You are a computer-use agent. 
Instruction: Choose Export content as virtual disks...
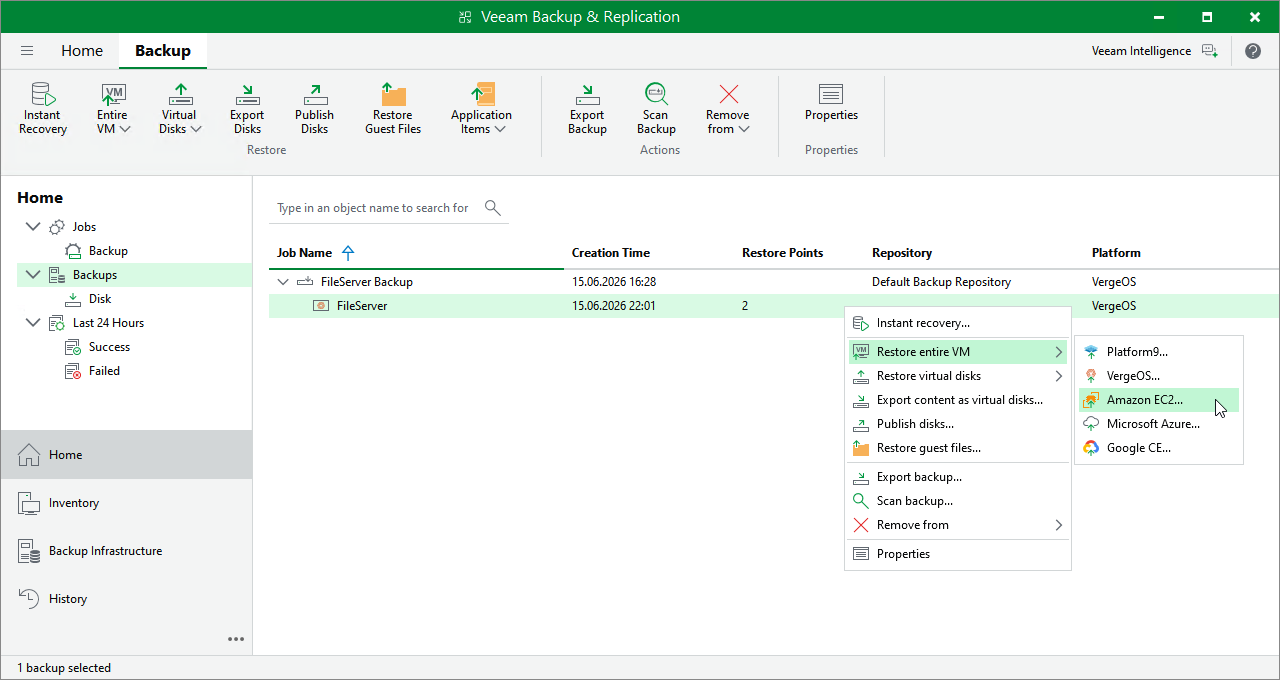click(958, 400)
